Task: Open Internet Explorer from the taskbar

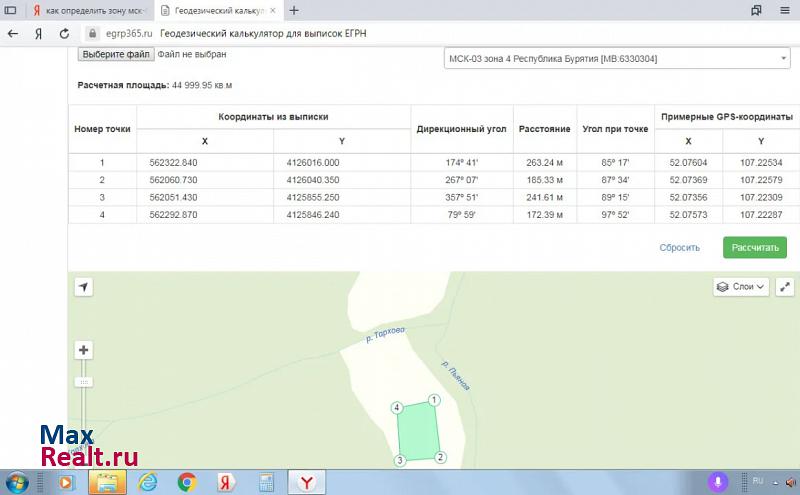Action: (x=148, y=482)
